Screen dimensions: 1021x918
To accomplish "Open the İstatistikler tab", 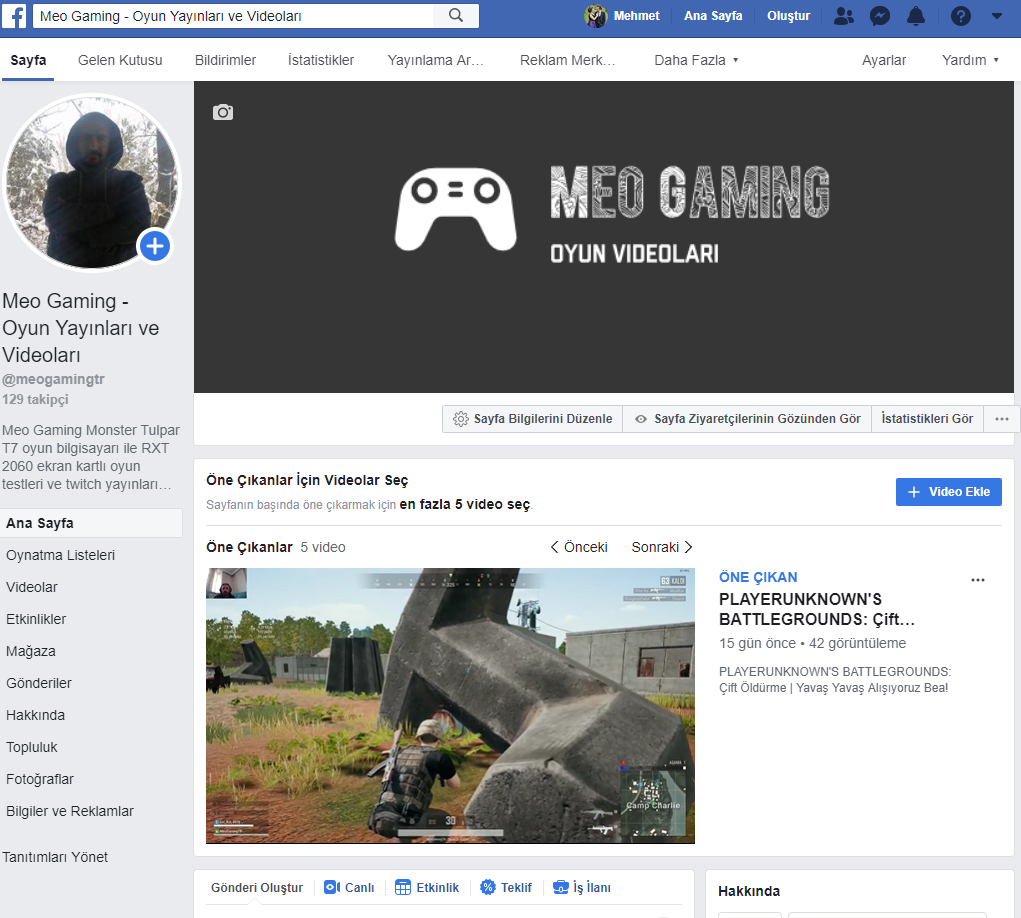I will (321, 60).
